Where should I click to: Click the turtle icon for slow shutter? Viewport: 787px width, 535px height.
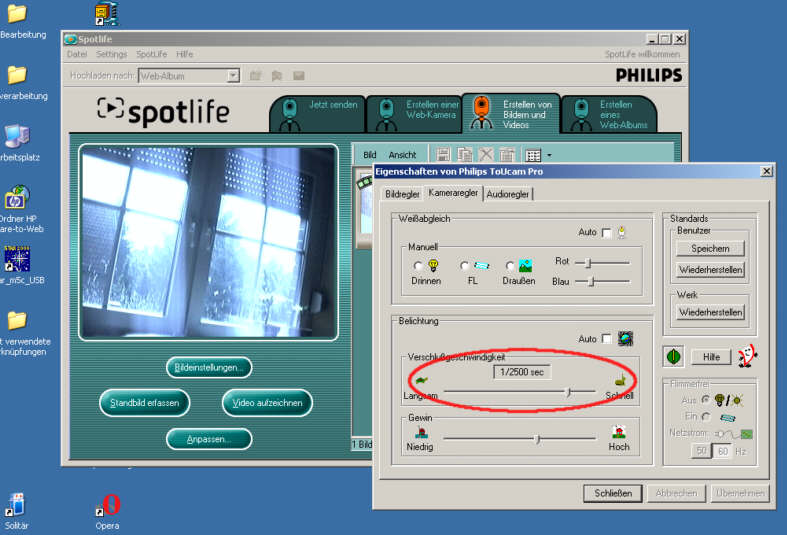(x=419, y=379)
